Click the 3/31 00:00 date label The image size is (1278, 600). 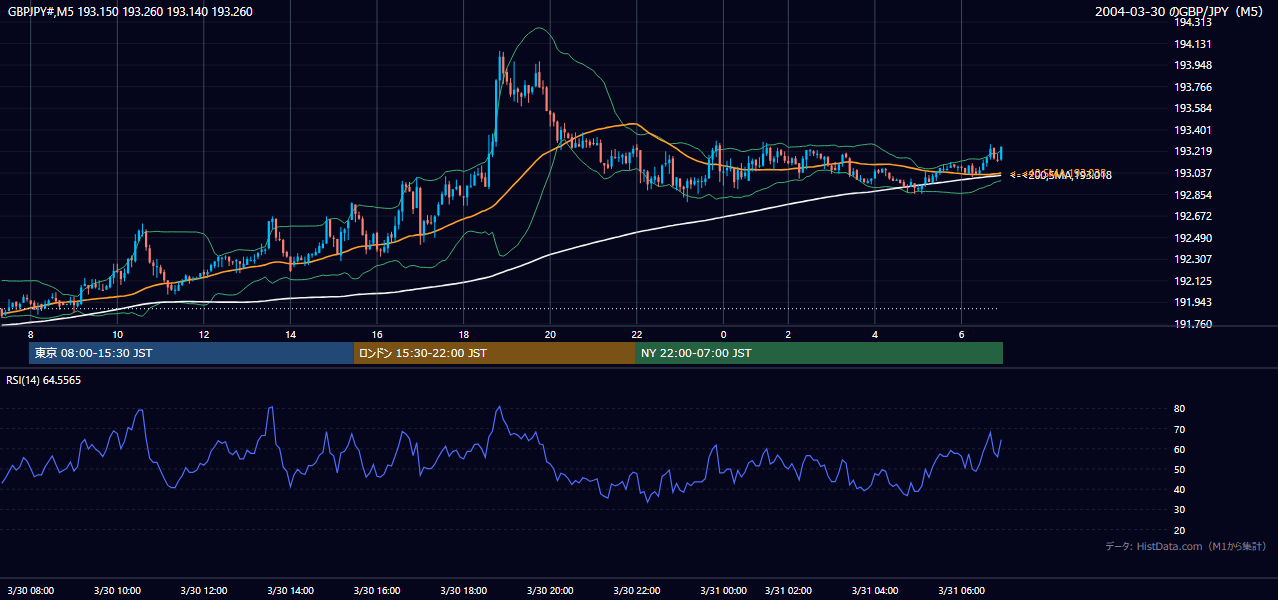(723, 591)
